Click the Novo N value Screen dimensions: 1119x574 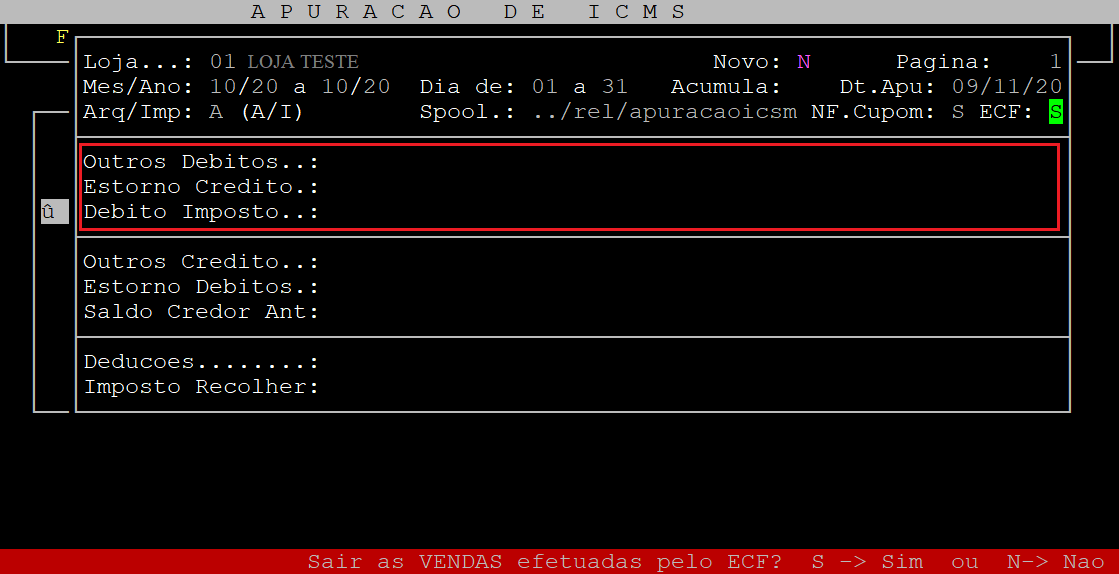click(804, 62)
